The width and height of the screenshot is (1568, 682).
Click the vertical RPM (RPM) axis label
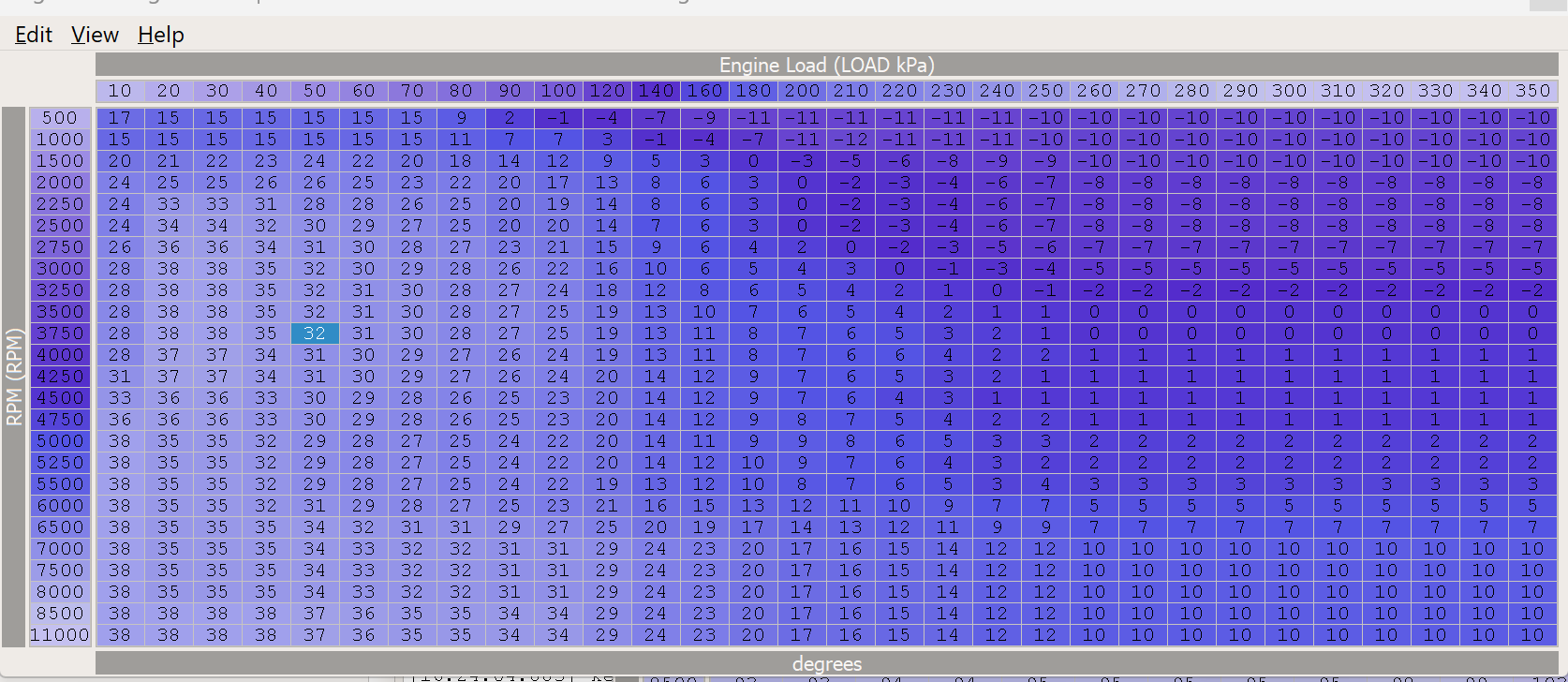pyautogui.click(x=14, y=377)
